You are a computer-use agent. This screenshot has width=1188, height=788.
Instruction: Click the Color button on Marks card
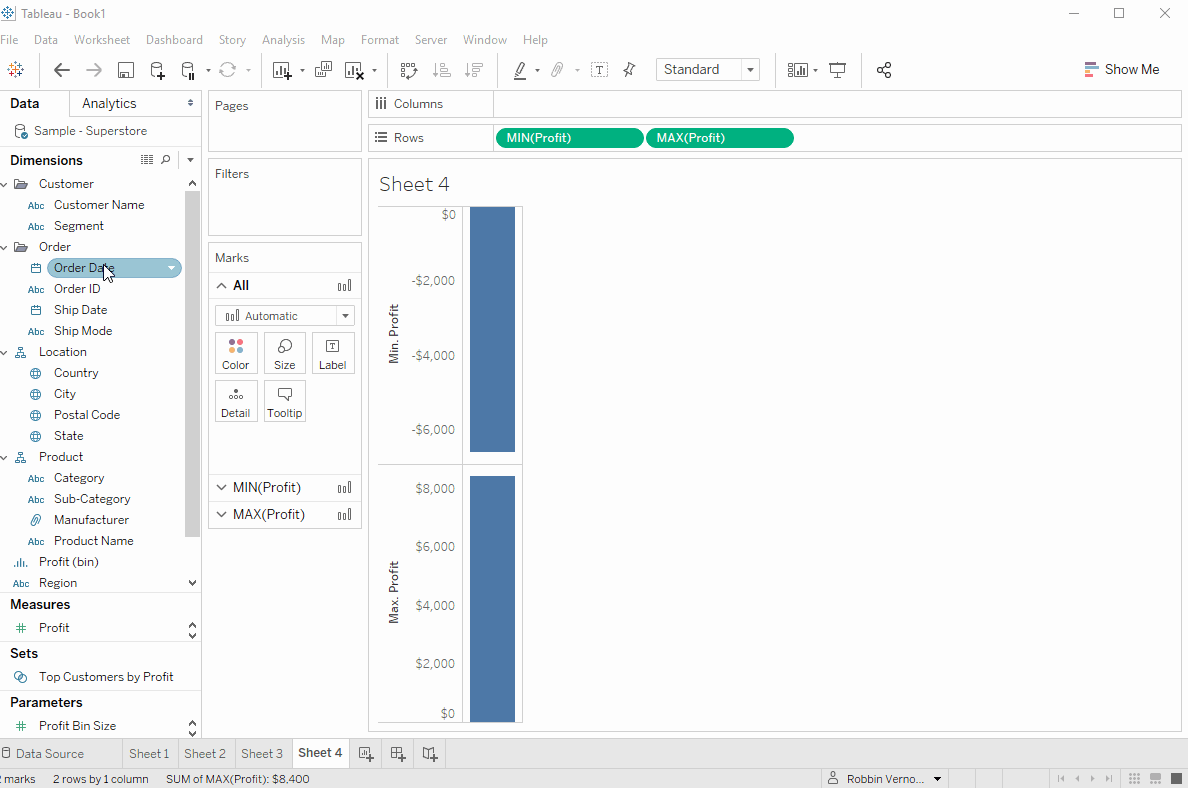point(236,353)
